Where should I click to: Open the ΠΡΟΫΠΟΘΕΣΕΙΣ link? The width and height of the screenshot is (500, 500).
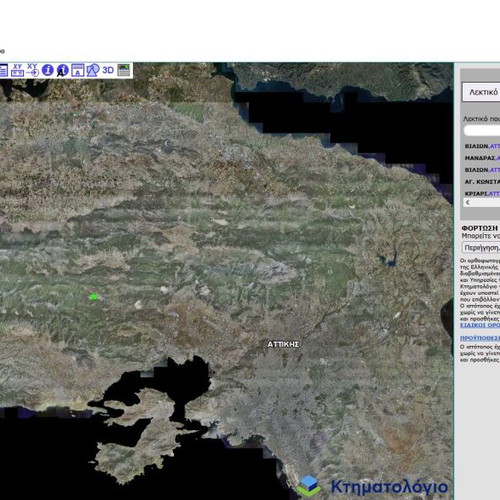point(480,338)
